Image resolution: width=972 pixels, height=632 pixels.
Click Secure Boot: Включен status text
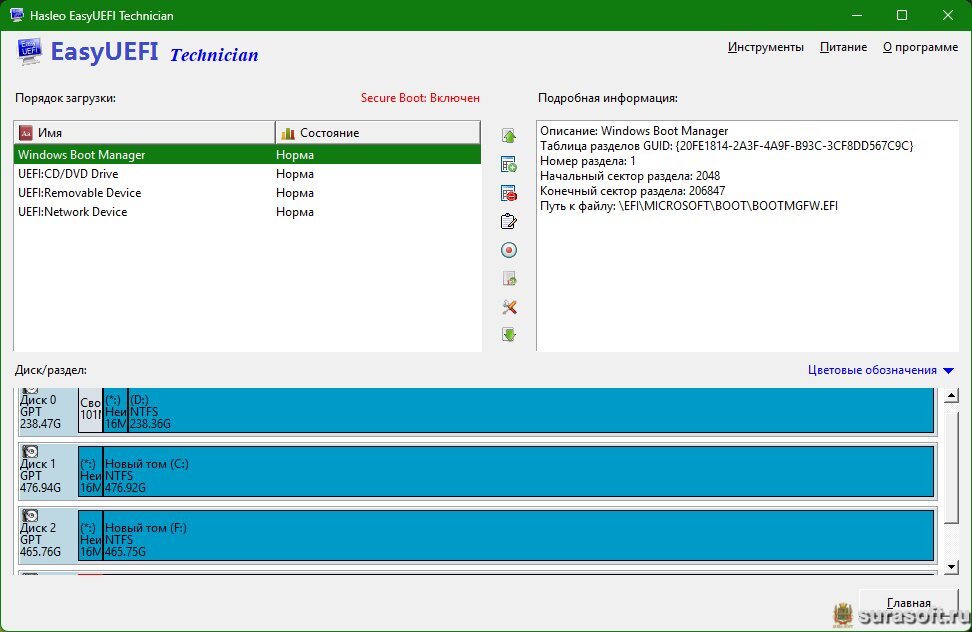[420, 98]
